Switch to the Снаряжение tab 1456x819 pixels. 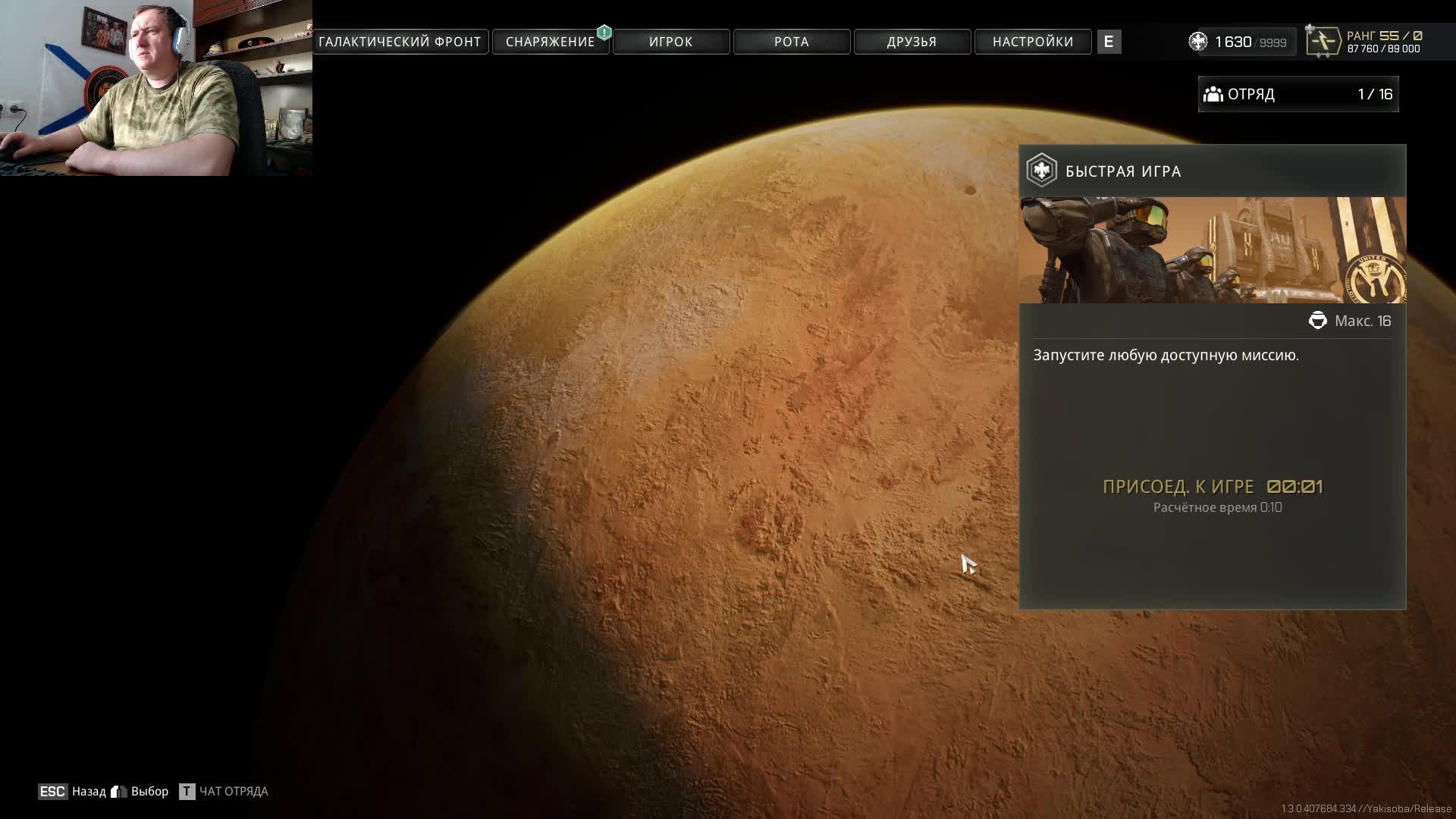(550, 42)
